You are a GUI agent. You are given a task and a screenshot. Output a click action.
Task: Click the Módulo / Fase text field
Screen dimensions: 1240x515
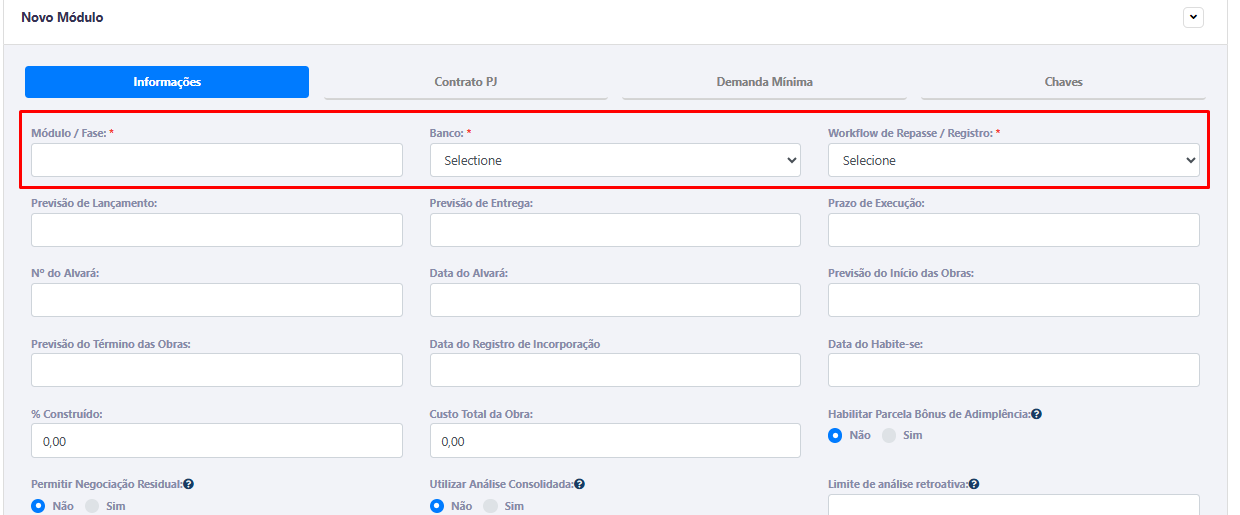[x=217, y=160]
